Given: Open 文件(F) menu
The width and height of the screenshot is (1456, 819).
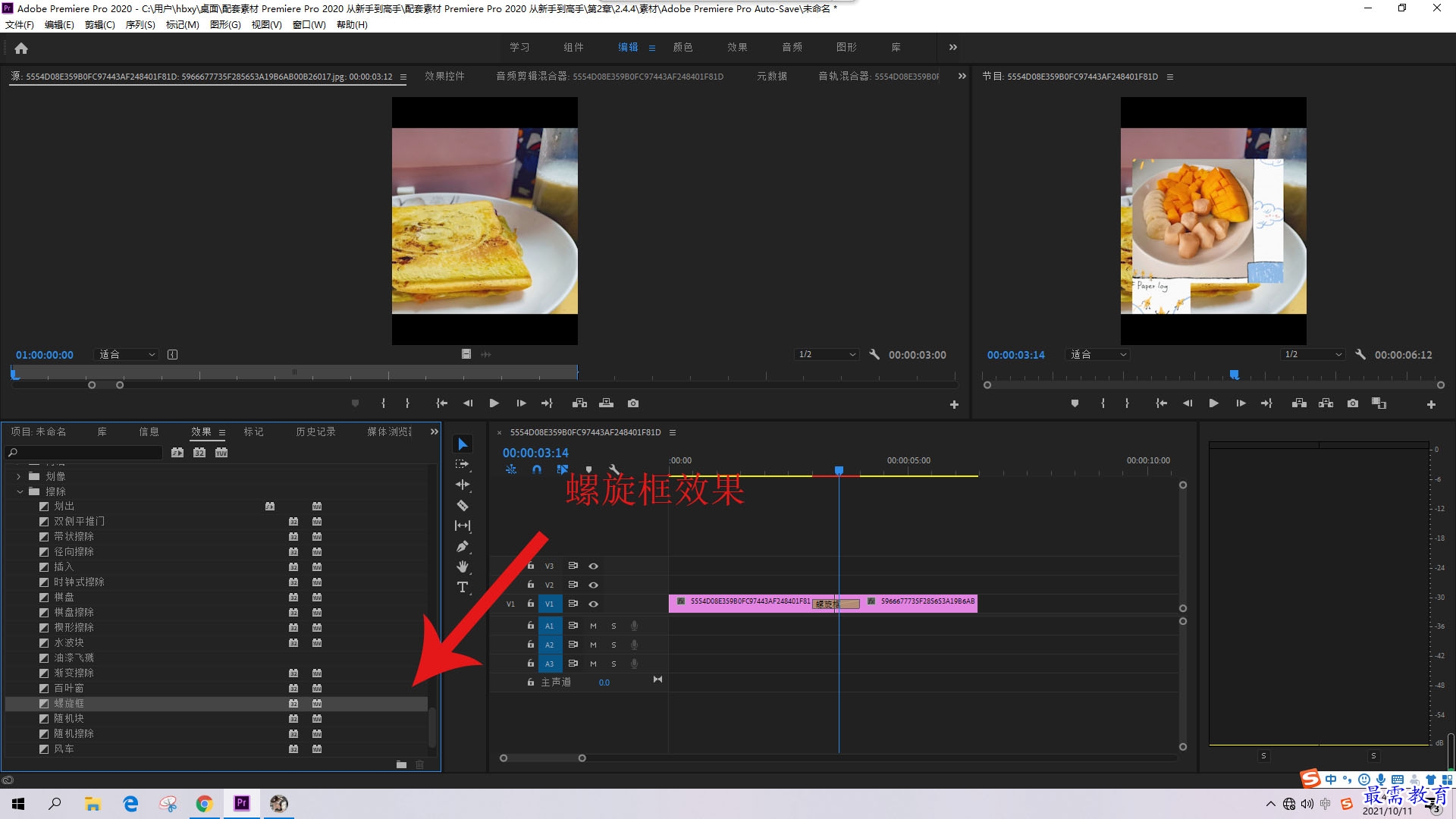Looking at the screenshot, I should (20, 24).
